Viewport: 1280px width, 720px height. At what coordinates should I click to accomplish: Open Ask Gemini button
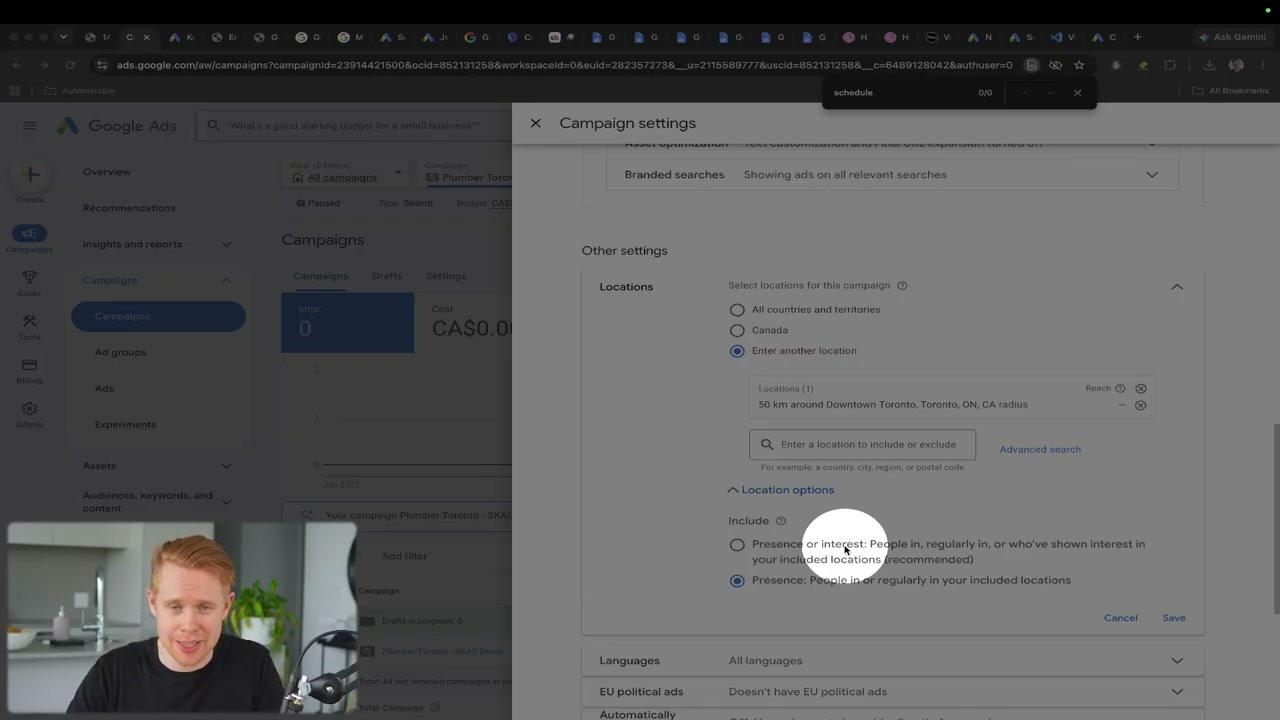(1232, 37)
